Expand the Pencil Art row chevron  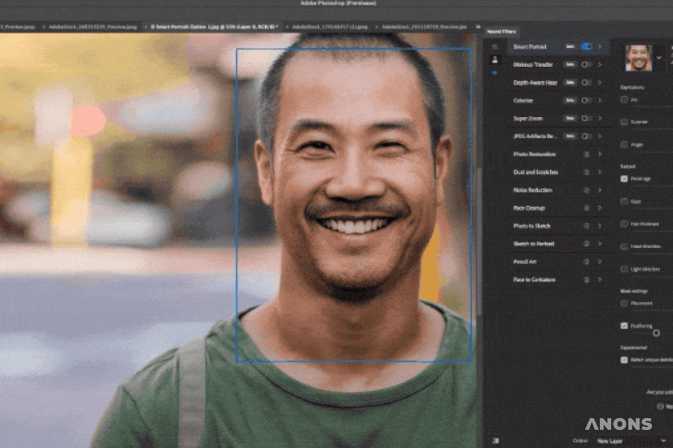(x=600, y=262)
